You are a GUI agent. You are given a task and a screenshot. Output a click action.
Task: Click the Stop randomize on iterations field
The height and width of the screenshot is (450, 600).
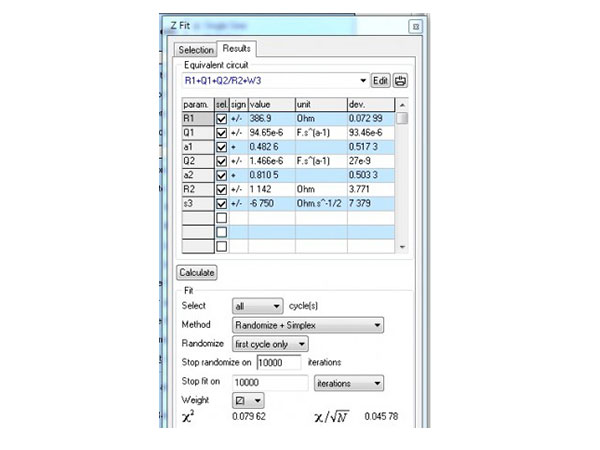point(285,363)
